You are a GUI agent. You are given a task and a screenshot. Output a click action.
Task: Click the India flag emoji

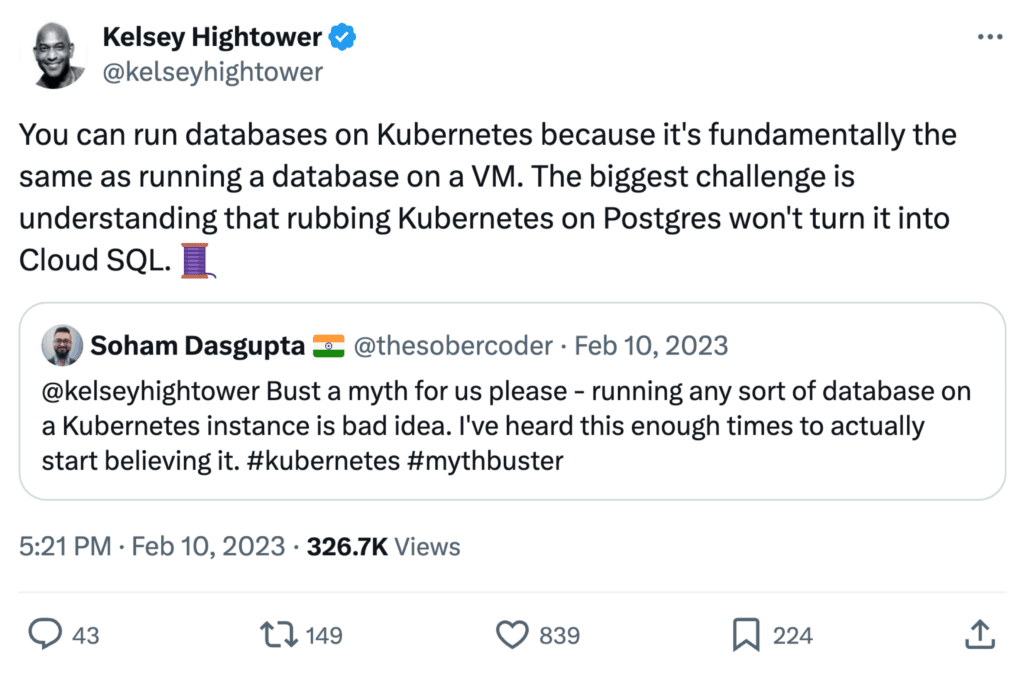click(x=329, y=346)
